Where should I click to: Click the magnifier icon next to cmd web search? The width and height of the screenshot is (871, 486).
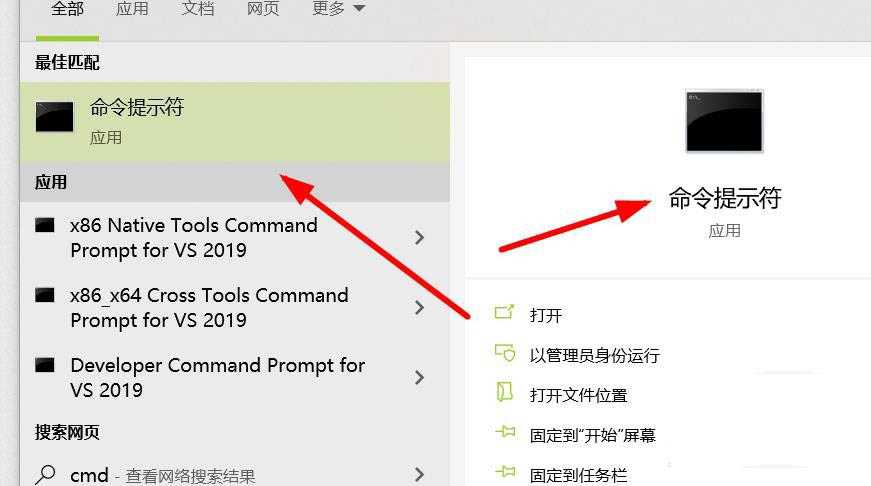(x=45, y=474)
